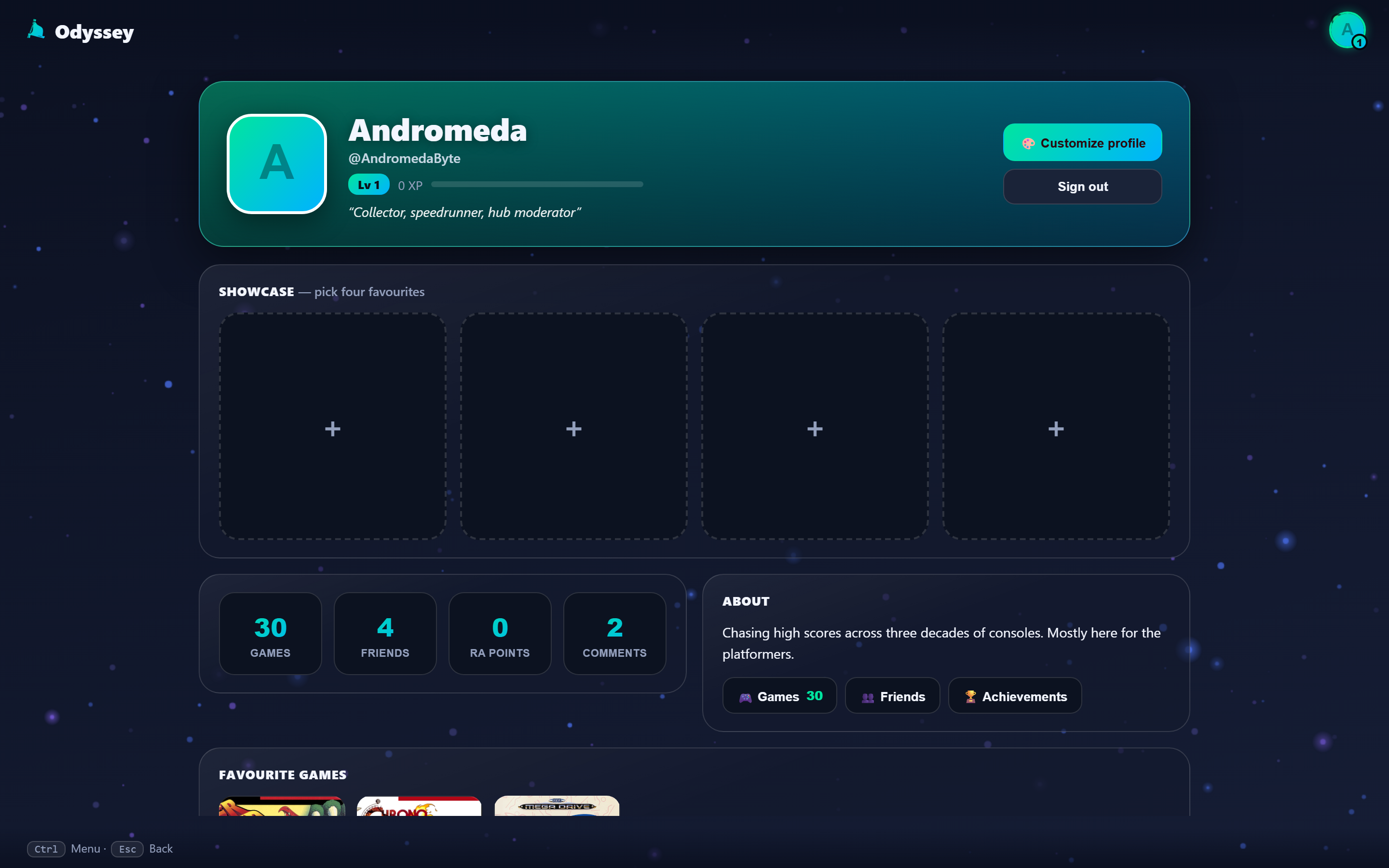Click the ABOUT section heading
This screenshot has height=868, width=1389.
coord(746,601)
